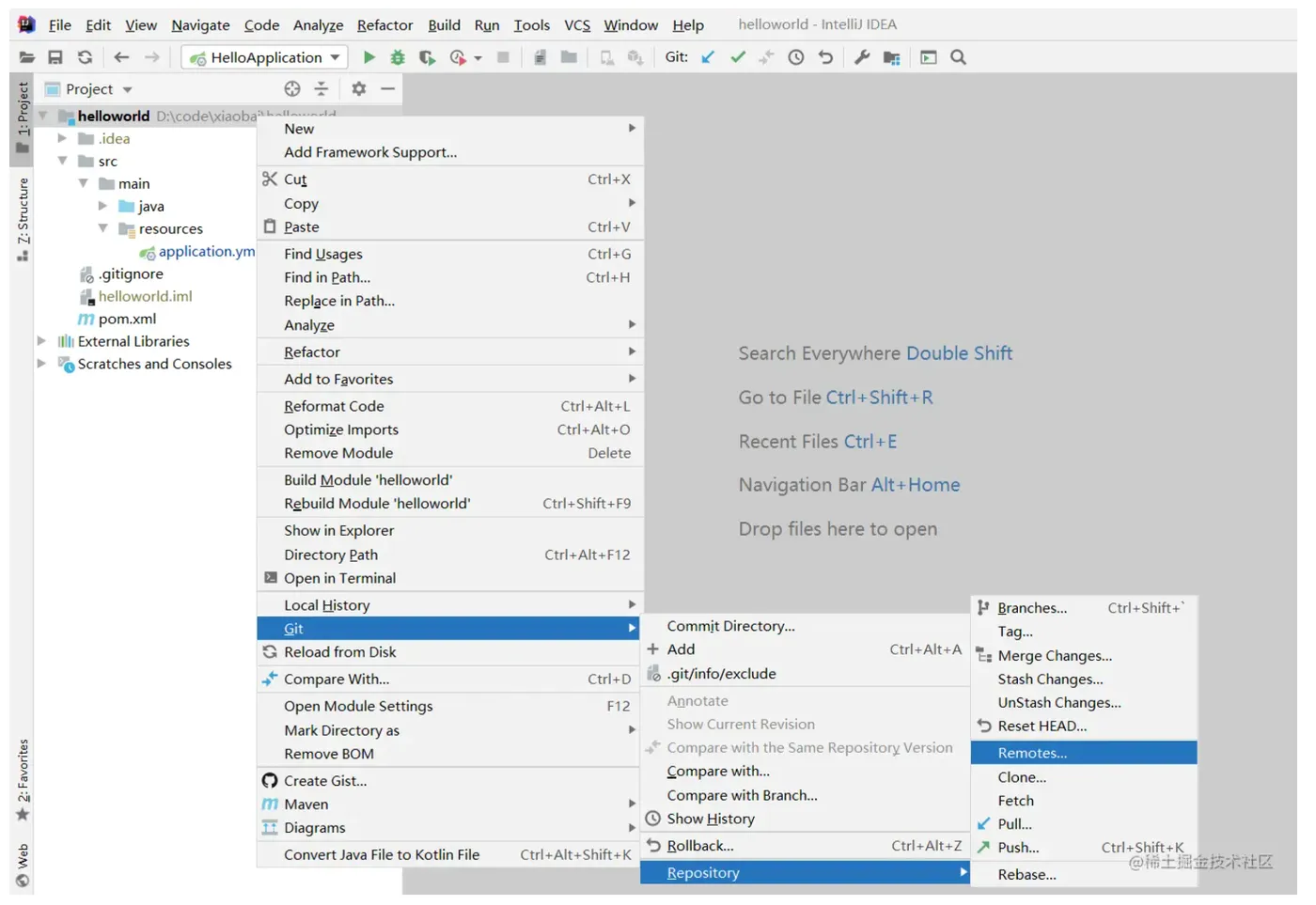Open the Structure tool window tab

23,219
